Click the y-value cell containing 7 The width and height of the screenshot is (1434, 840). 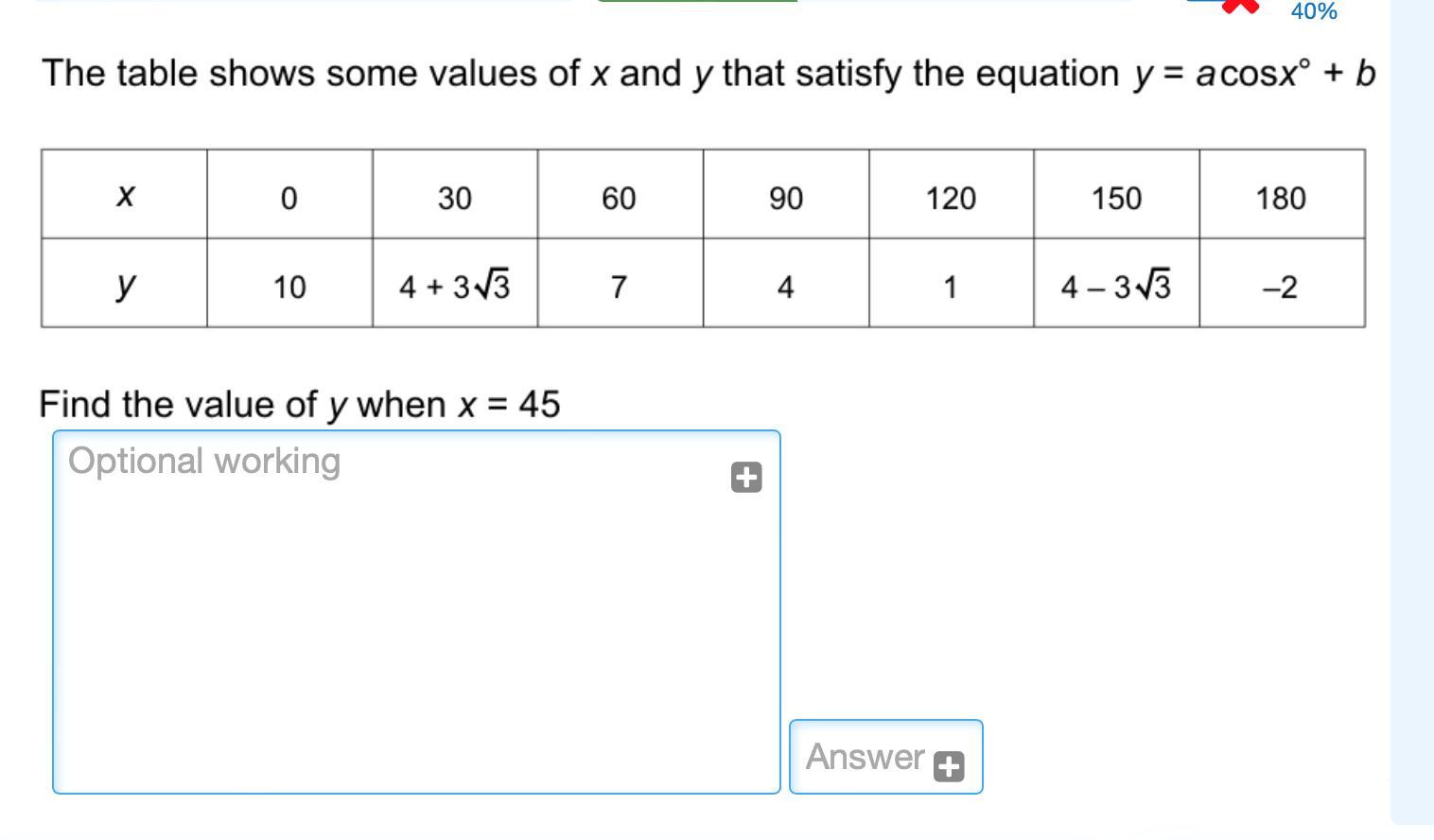click(621, 283)
